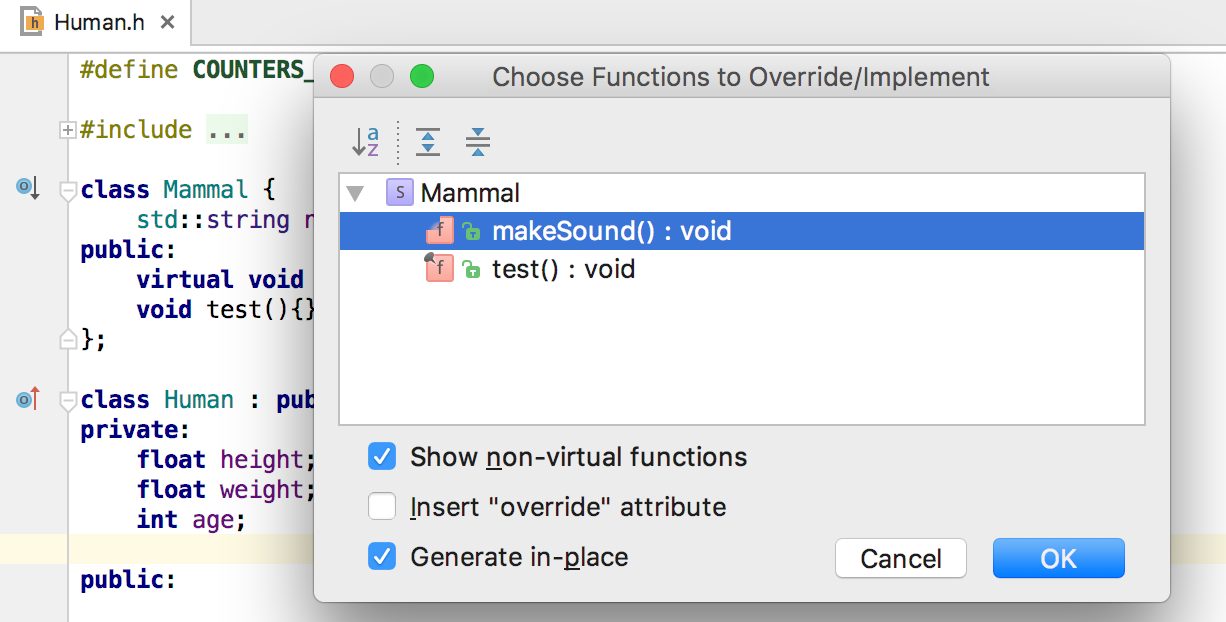Image resolution: width=1226 pixels, height=622 pixels.
Task: Dismiss the dialog with Cancel
Action: (x=901, y=558)
